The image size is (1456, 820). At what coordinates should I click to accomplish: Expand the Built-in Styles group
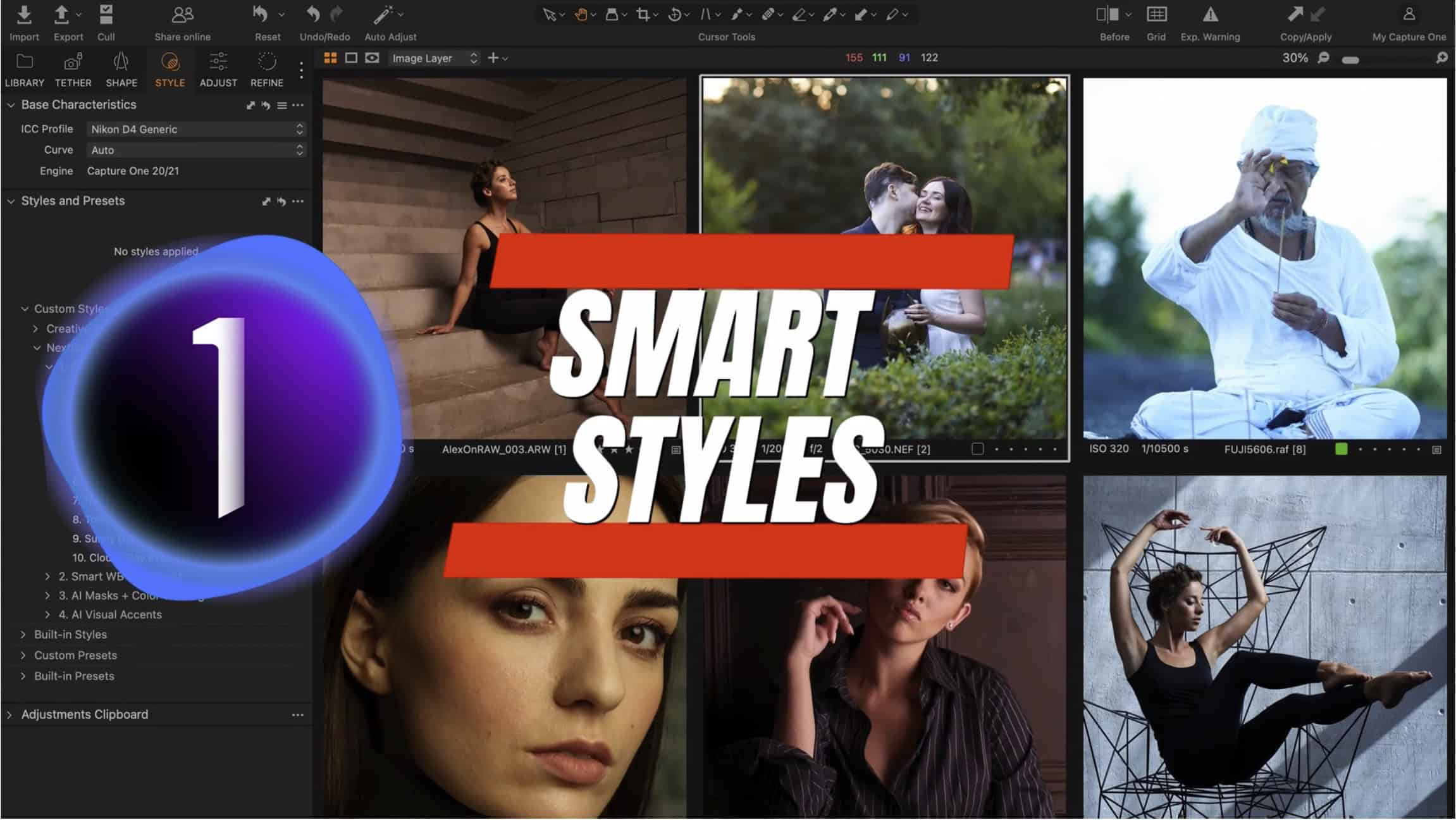click(23, 634)
